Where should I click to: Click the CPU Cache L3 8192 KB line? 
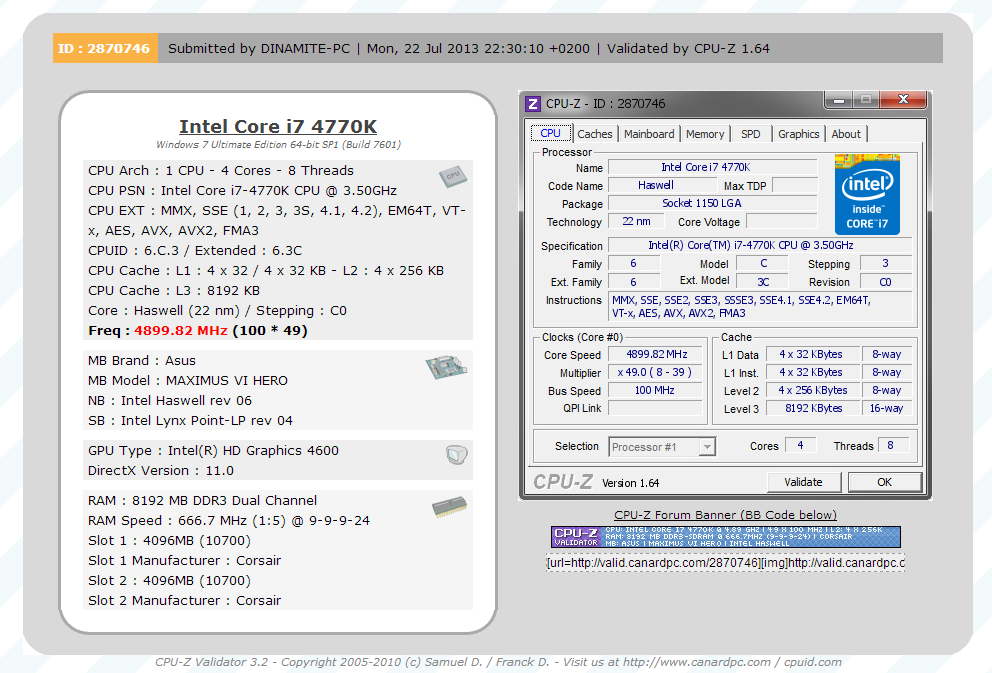pos(174,291)
